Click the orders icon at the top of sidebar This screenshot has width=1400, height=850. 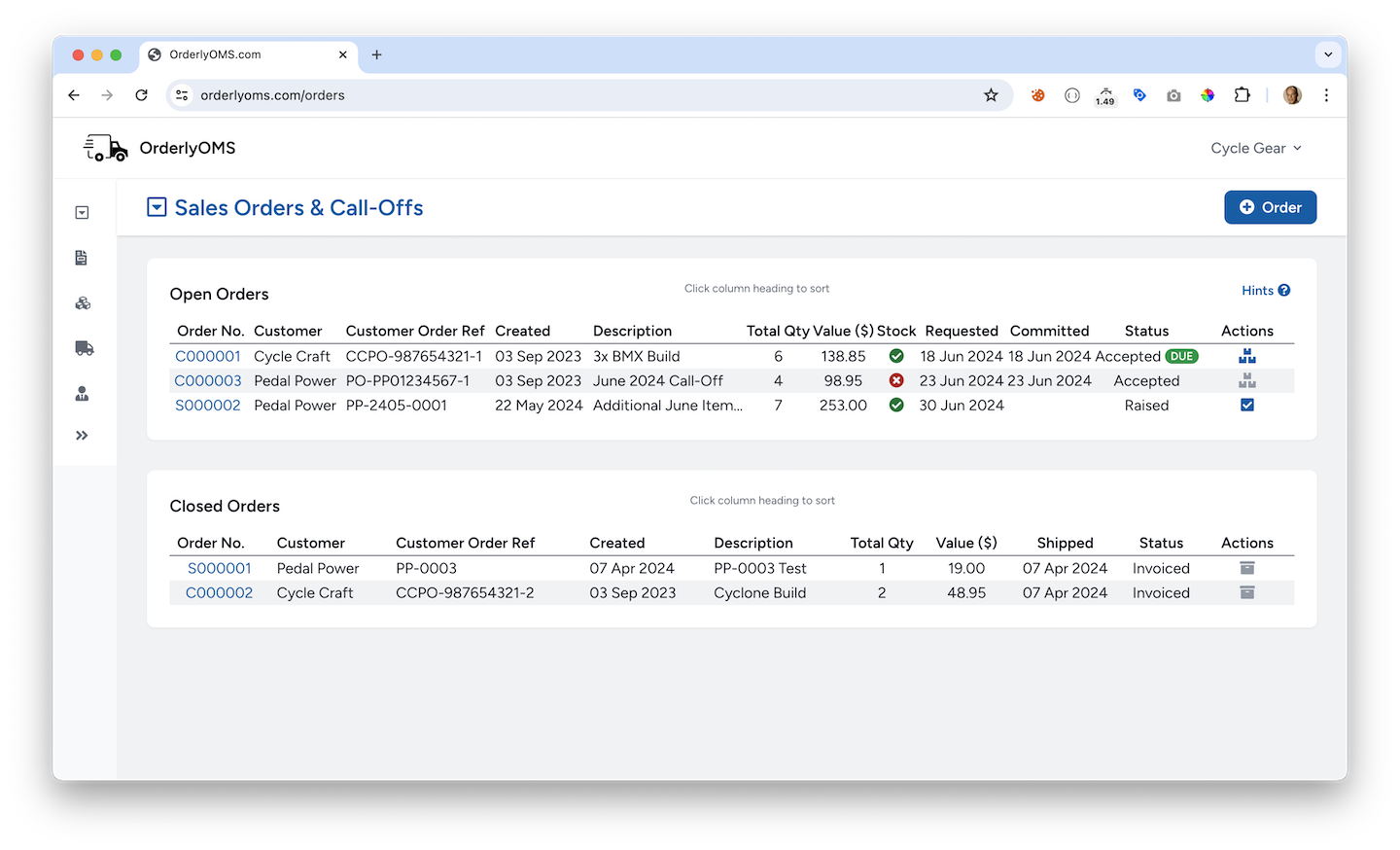tap(82, 212)
